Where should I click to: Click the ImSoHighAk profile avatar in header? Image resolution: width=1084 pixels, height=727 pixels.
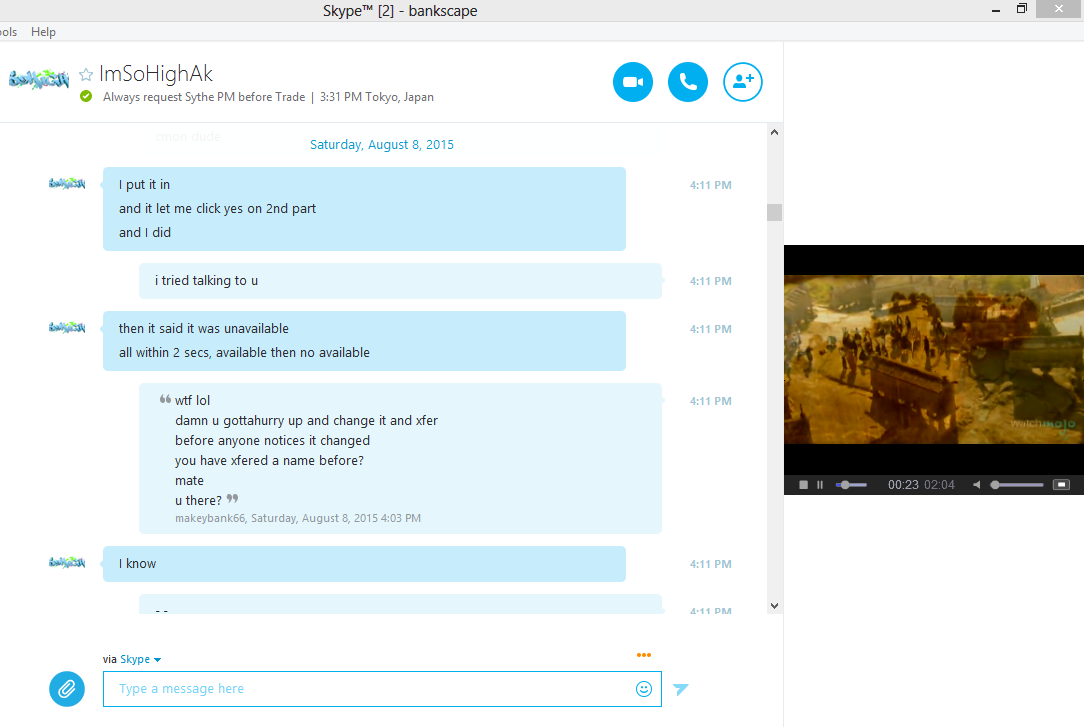pyautogui.click(x=39, y=79)
